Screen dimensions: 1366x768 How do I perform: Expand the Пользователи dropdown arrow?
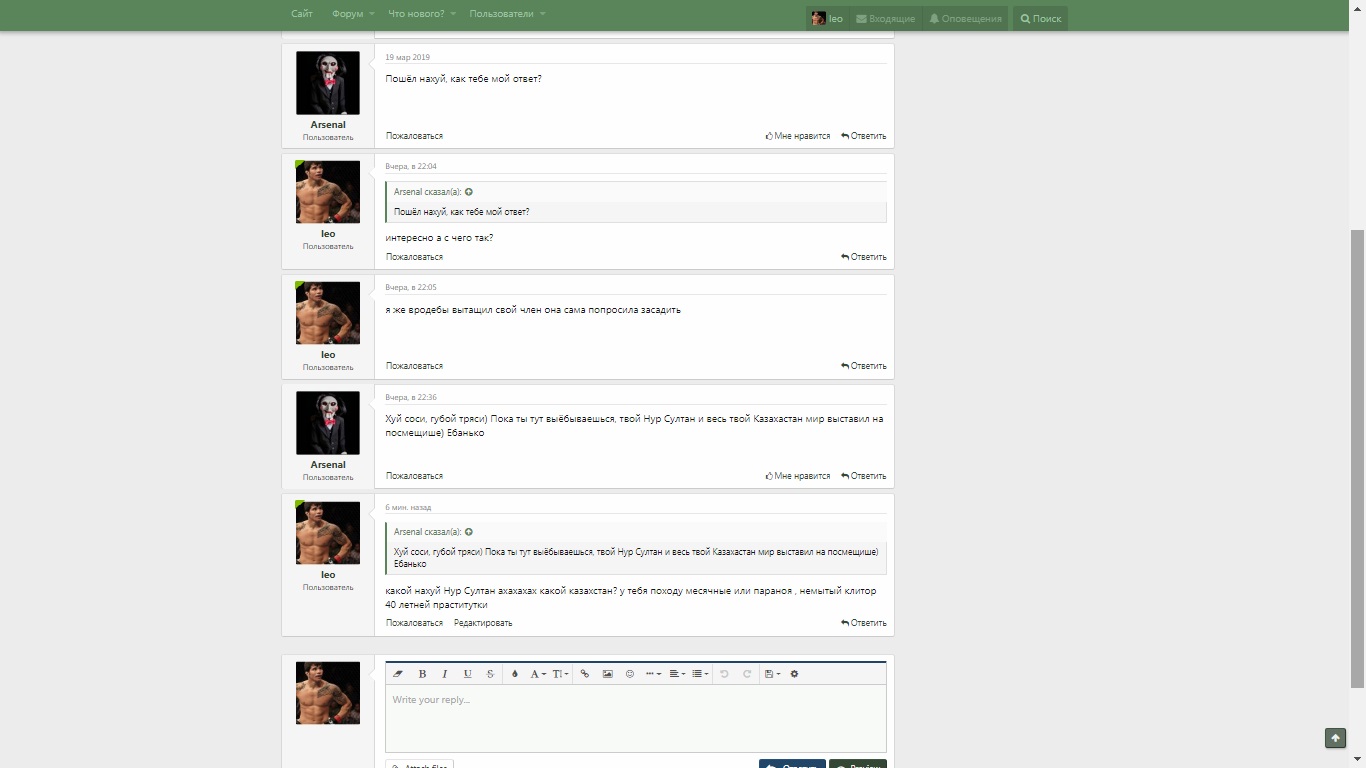[543, 14]
